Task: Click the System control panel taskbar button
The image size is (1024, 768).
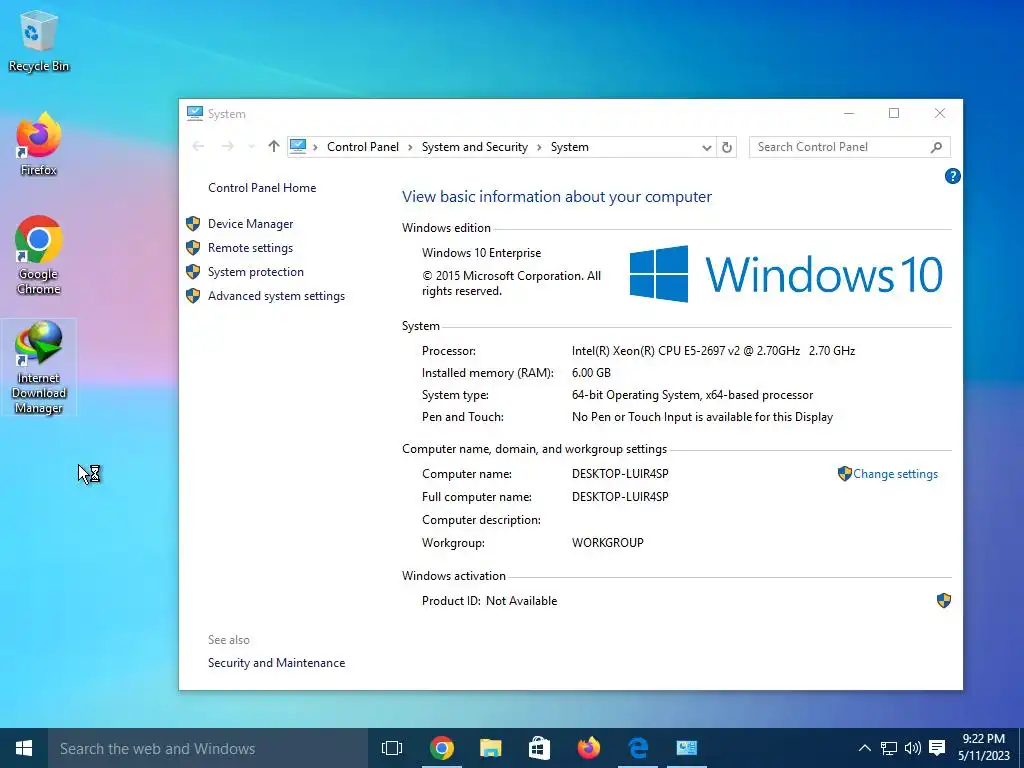Action: 686,748
